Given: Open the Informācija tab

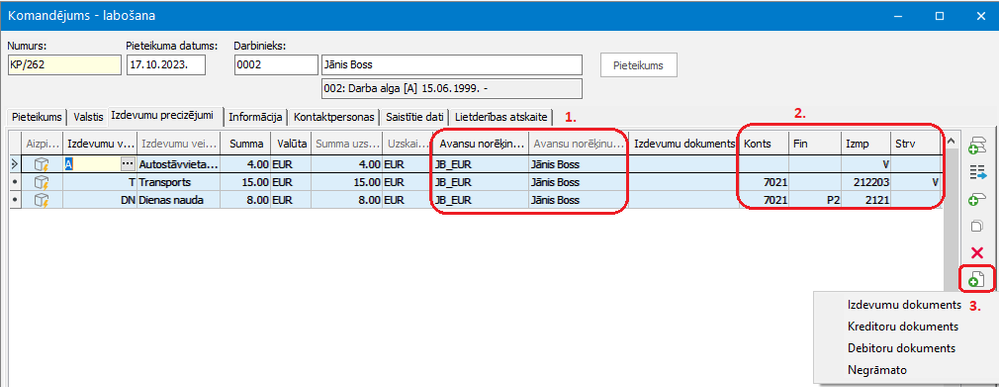Looking at the screenshot, I should point(255,117).
